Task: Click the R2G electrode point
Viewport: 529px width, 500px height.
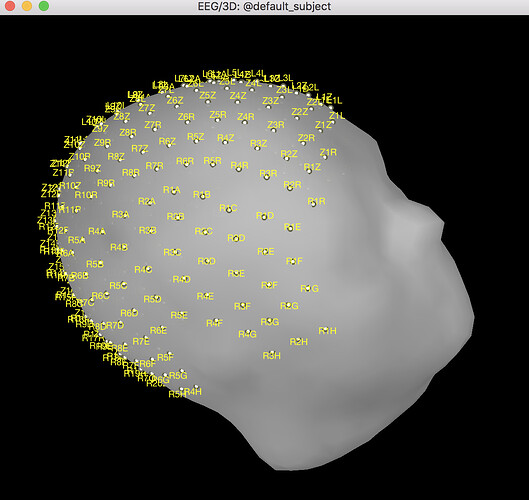Action: (x=289, y=306)
